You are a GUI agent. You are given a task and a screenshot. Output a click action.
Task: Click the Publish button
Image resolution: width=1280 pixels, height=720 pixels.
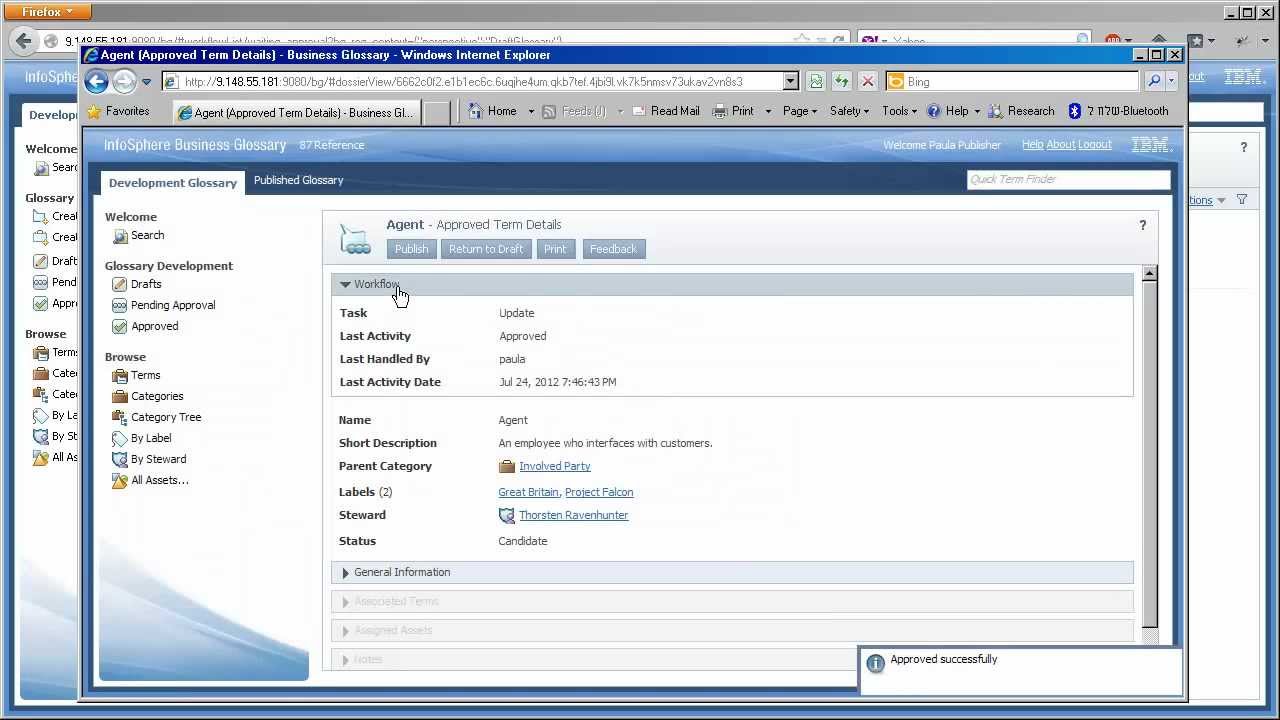411,249
